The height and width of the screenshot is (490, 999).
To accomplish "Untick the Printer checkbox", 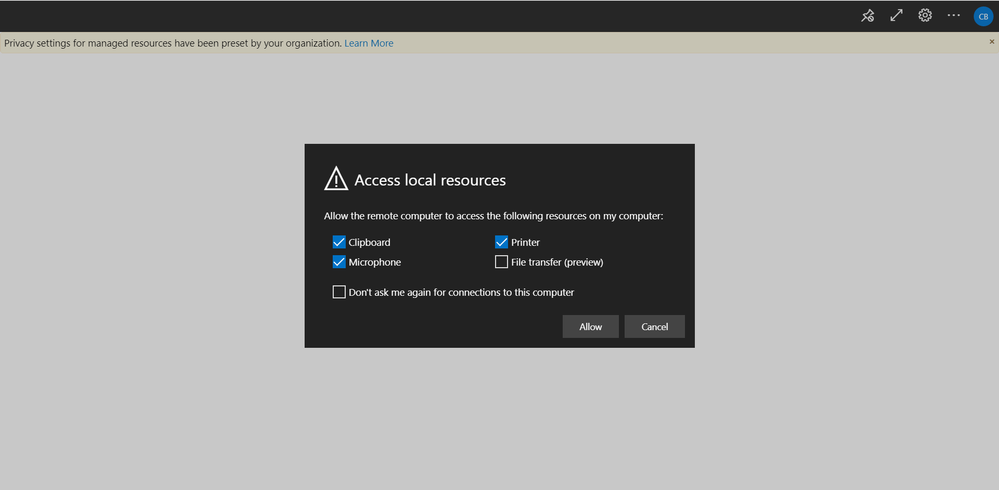I will (x=502, y=242).
